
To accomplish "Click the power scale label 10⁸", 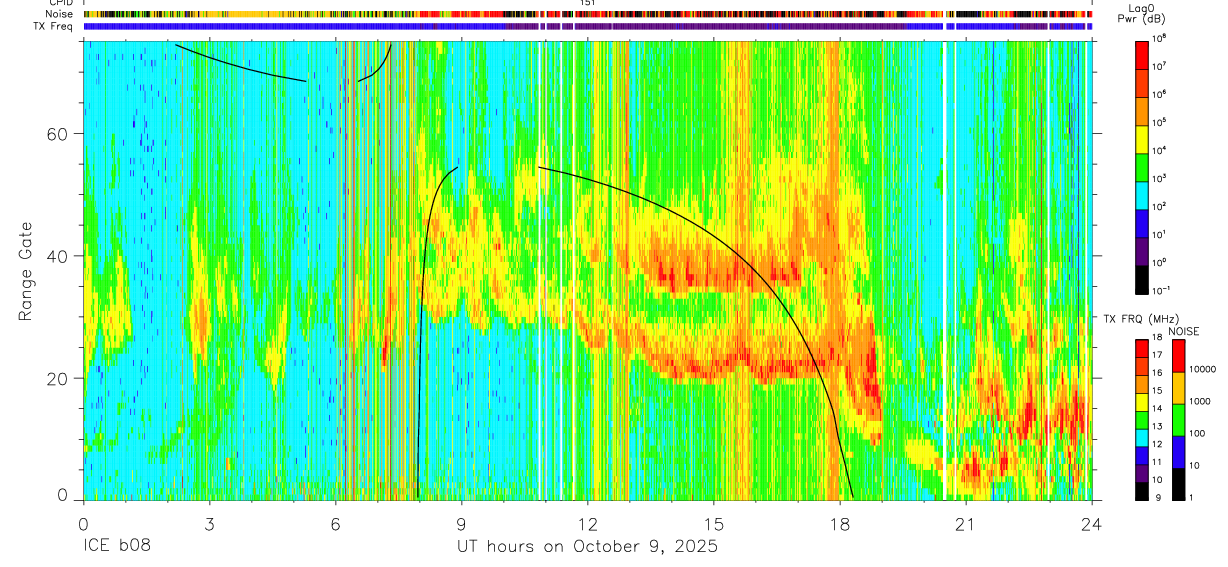I will (1159, 38).
